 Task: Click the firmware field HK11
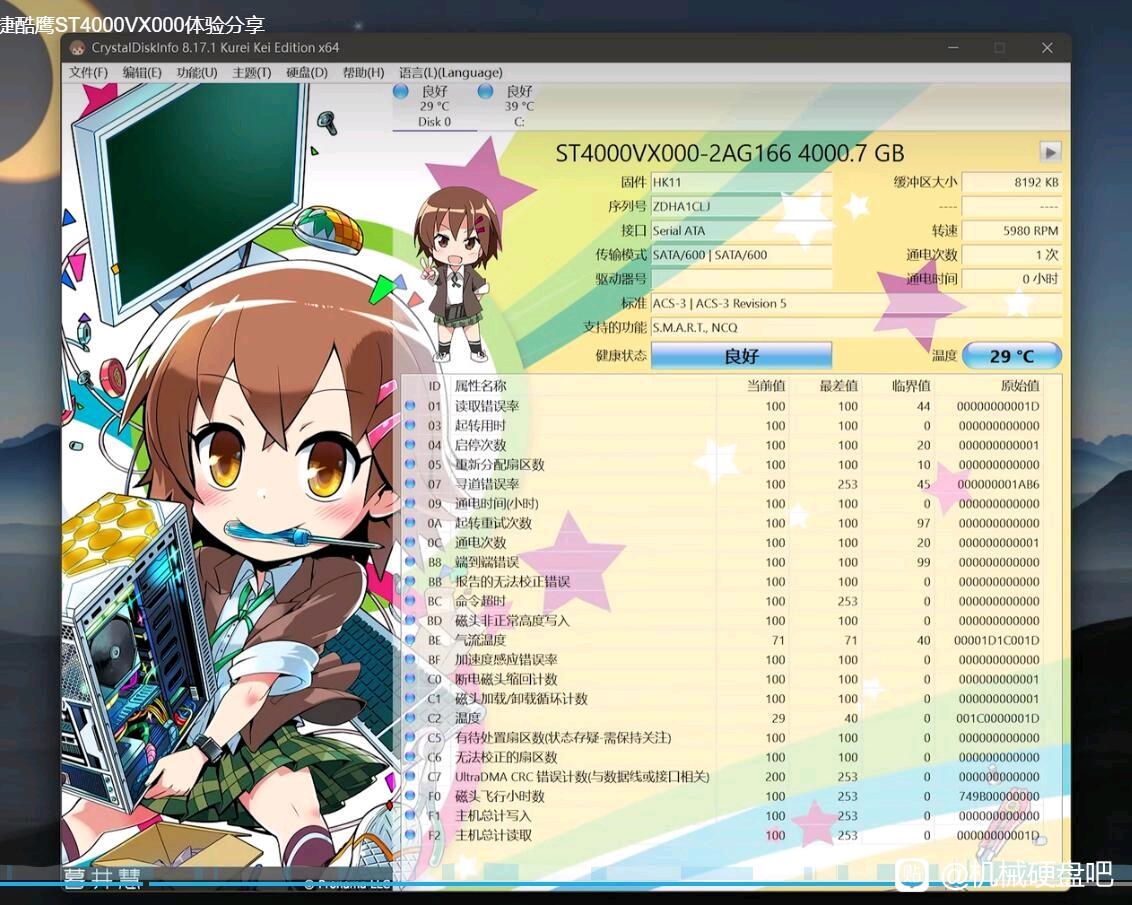[x=741, y=182]
